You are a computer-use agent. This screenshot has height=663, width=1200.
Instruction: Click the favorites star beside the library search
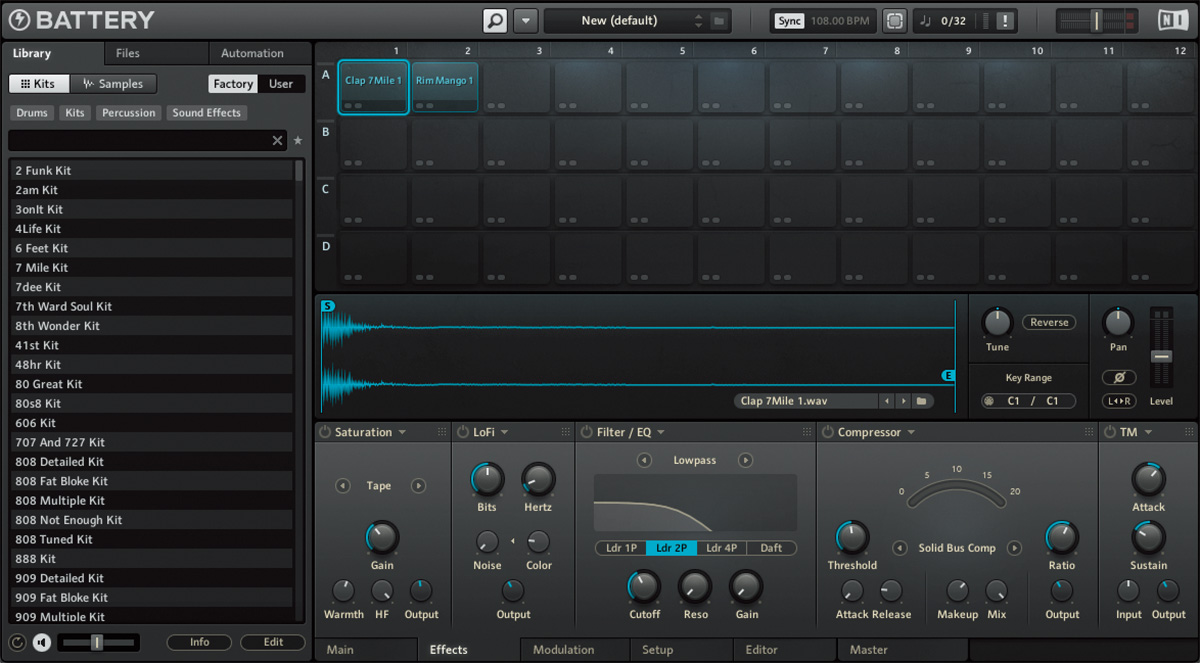coord(297,141)
